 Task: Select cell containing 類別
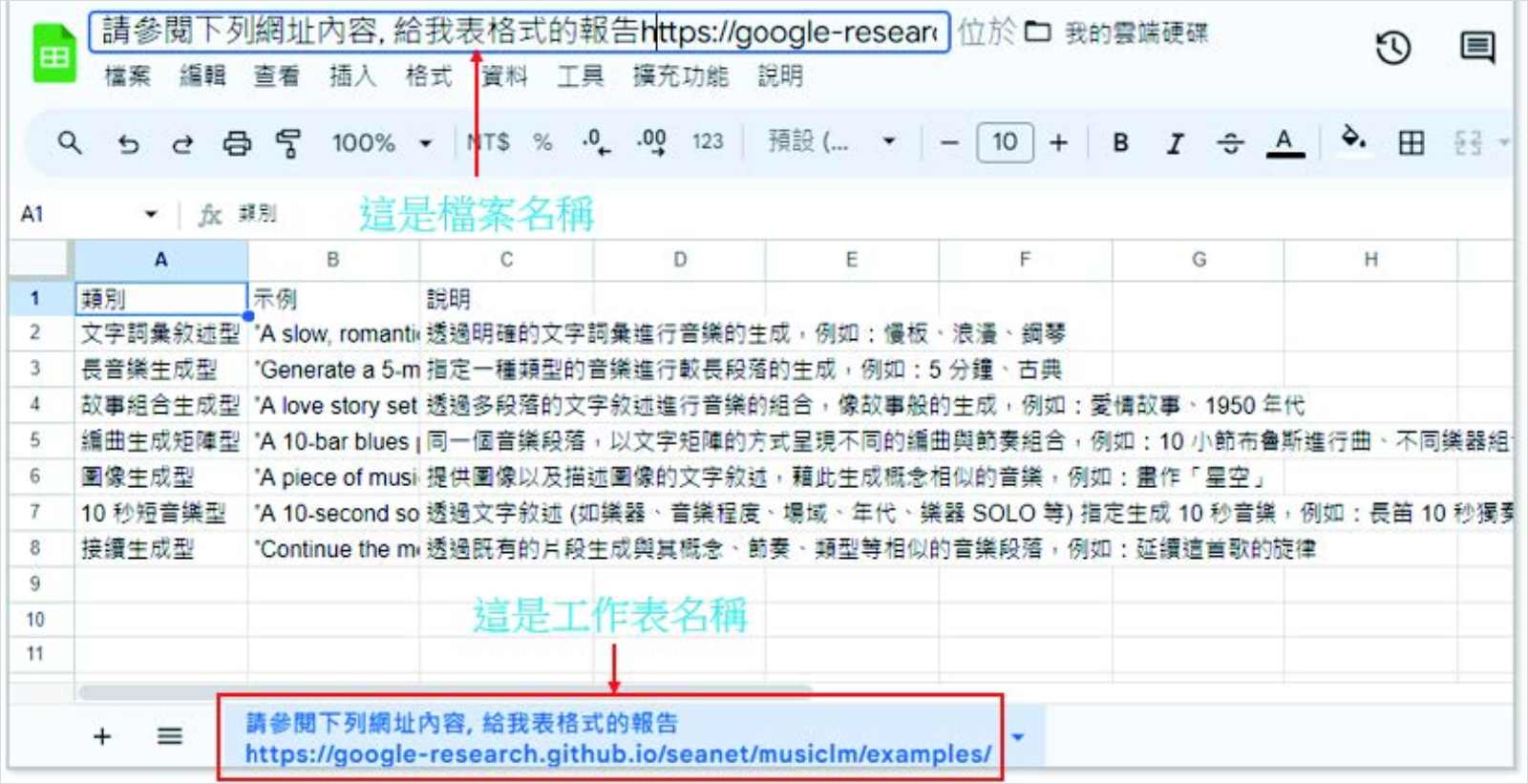tap(161, 299)
